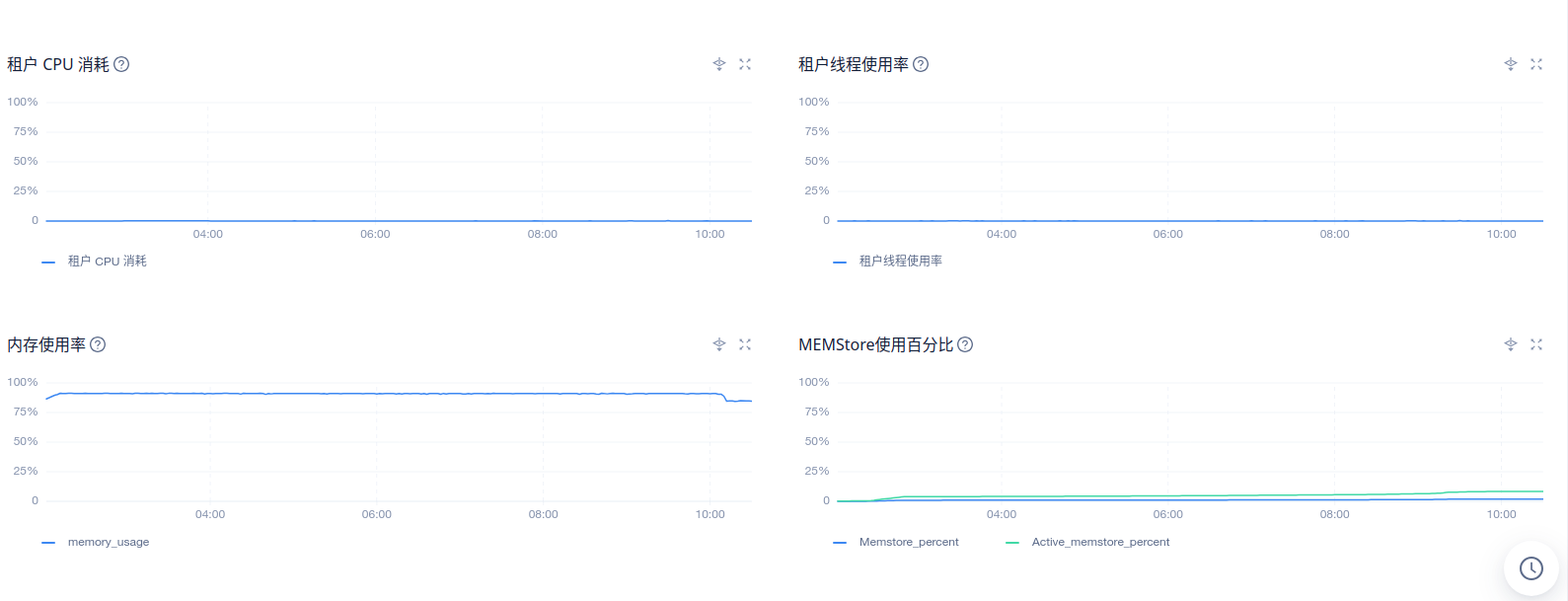
Task: Expand 租户 CPU 消耗 chart to fullscreen
Action: pyautogui.click(x=745, y=64)
